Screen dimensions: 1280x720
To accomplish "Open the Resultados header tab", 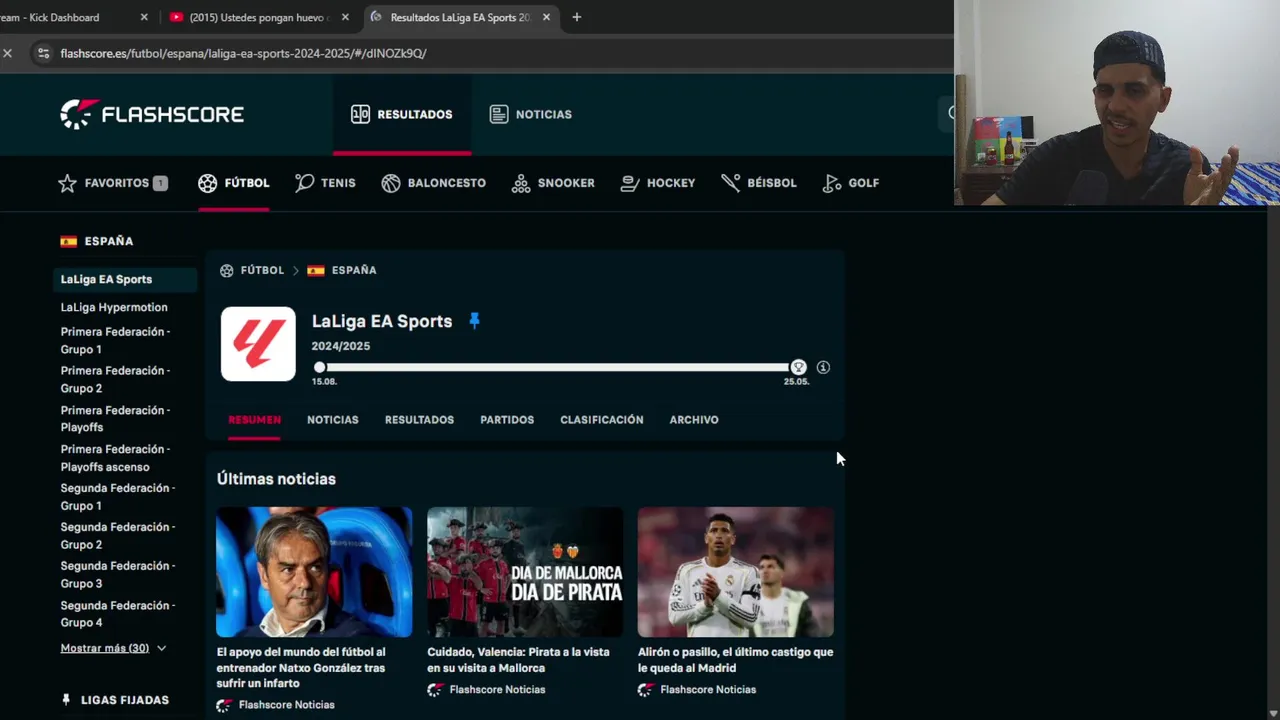I will point(402,114).
